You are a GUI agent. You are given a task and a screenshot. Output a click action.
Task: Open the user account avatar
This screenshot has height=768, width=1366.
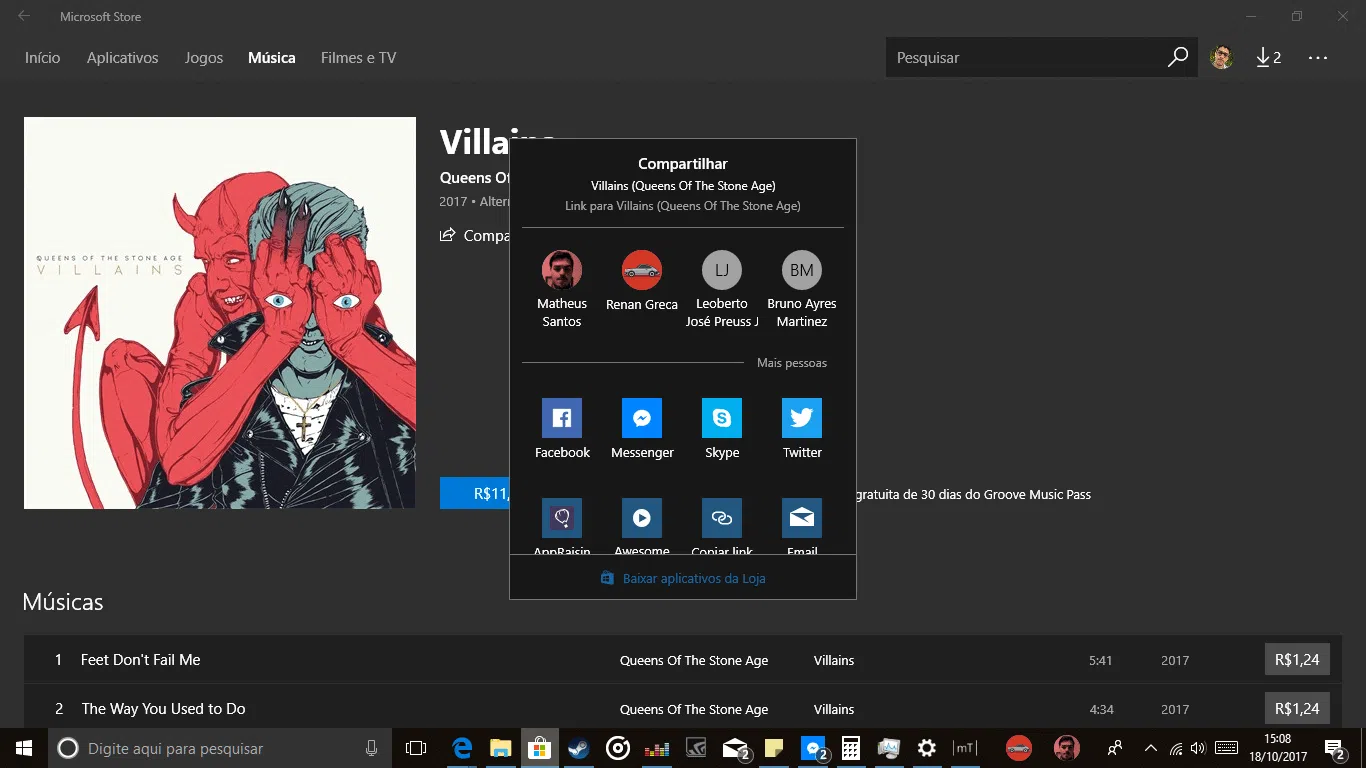[1221, 57]
